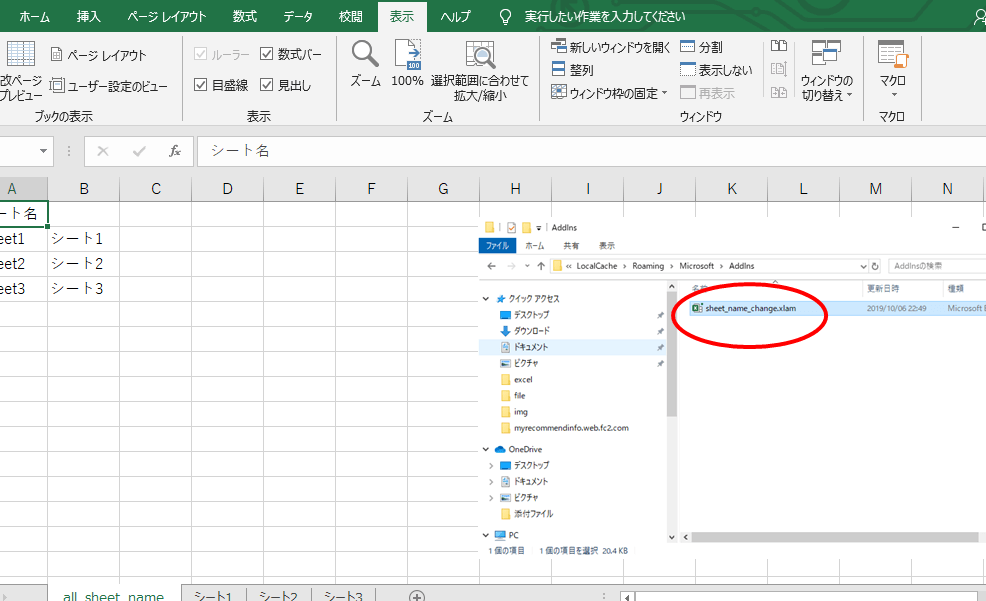The image size is (986, 601).
Task: Open Switch Windows menu (ウィンドウの切り替え)
Action: pos(826,70)
